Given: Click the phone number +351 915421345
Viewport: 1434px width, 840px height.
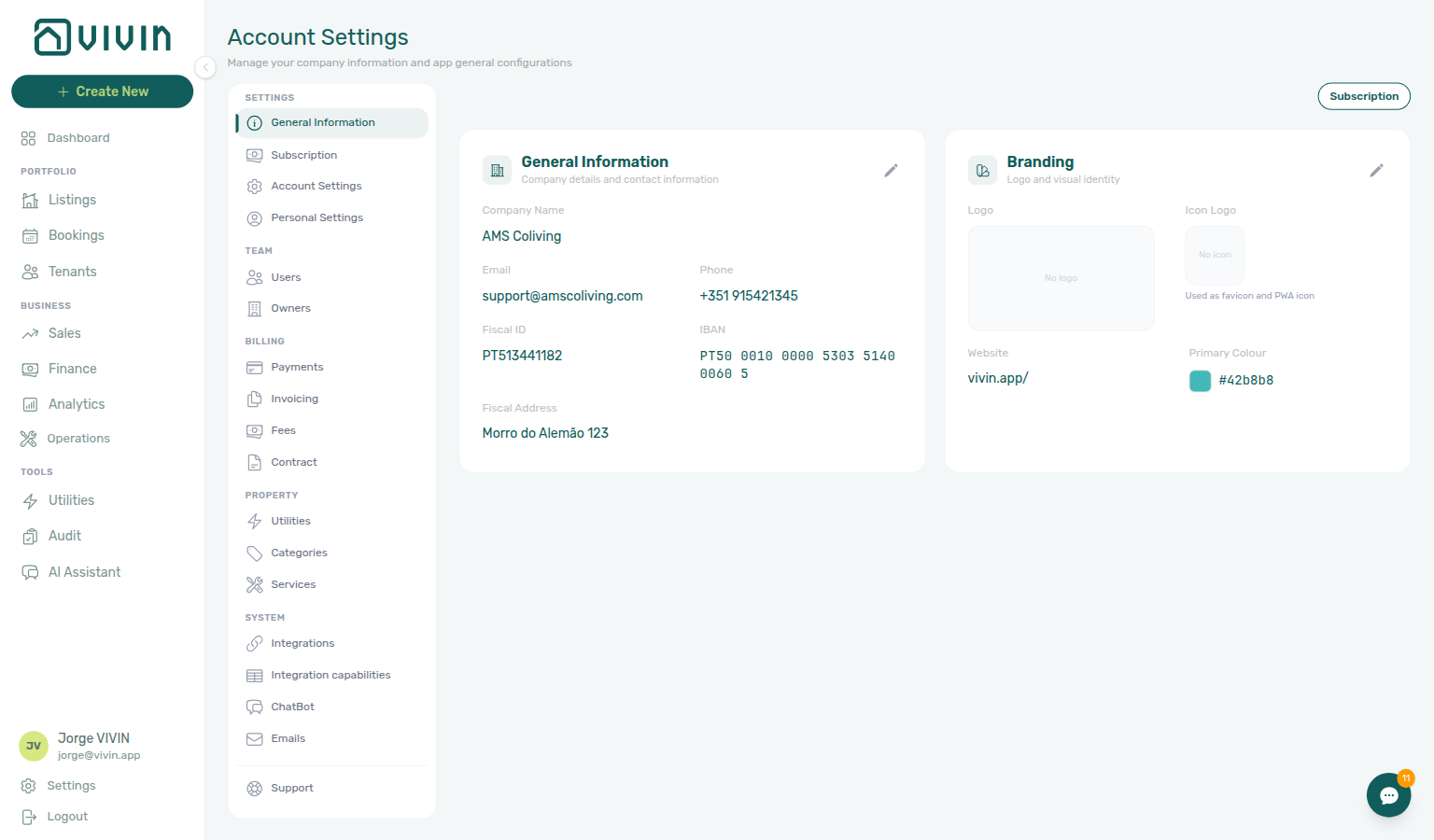Looking at the screenshot, I should point(749,296).
